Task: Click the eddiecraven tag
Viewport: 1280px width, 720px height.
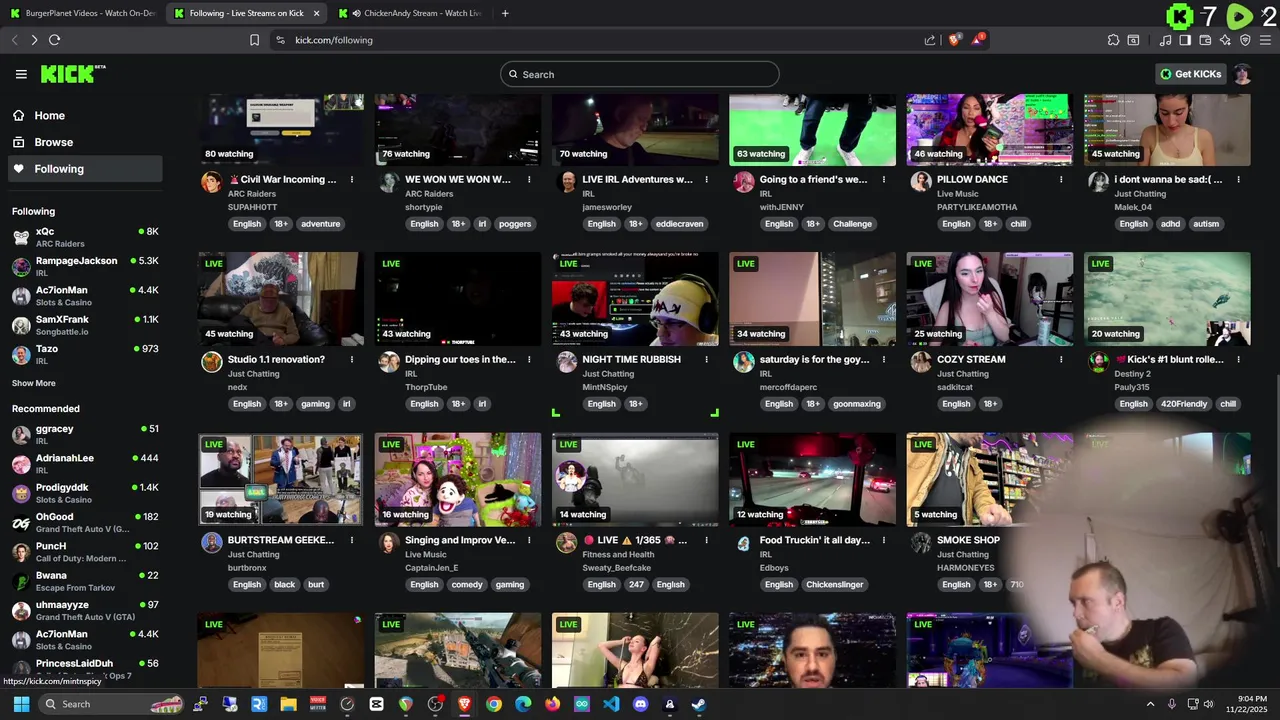Action: click(680, 224)
